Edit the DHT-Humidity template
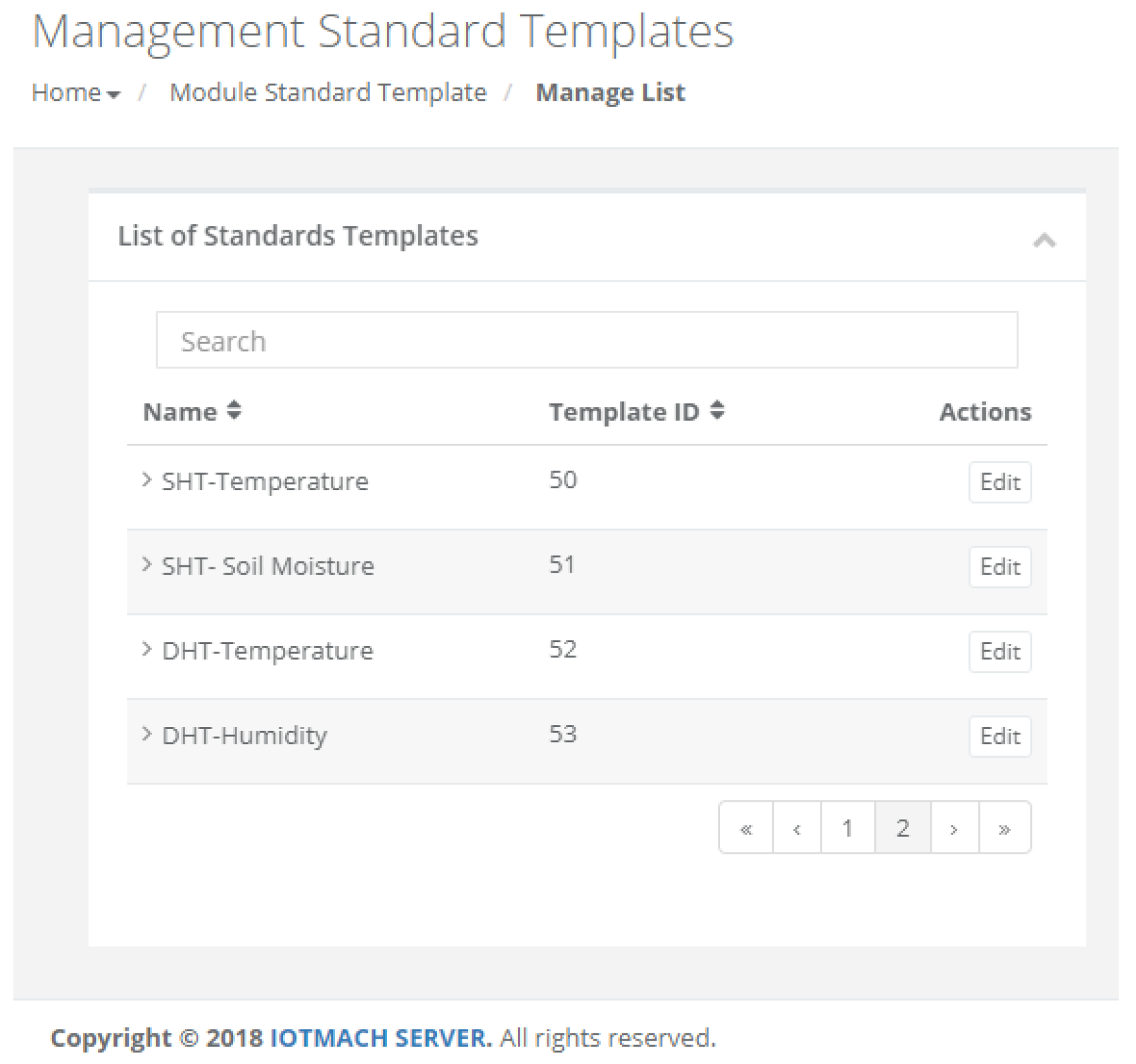Image resolution: width=1136 pixels, height=1064 pixels. pos(999,736)
